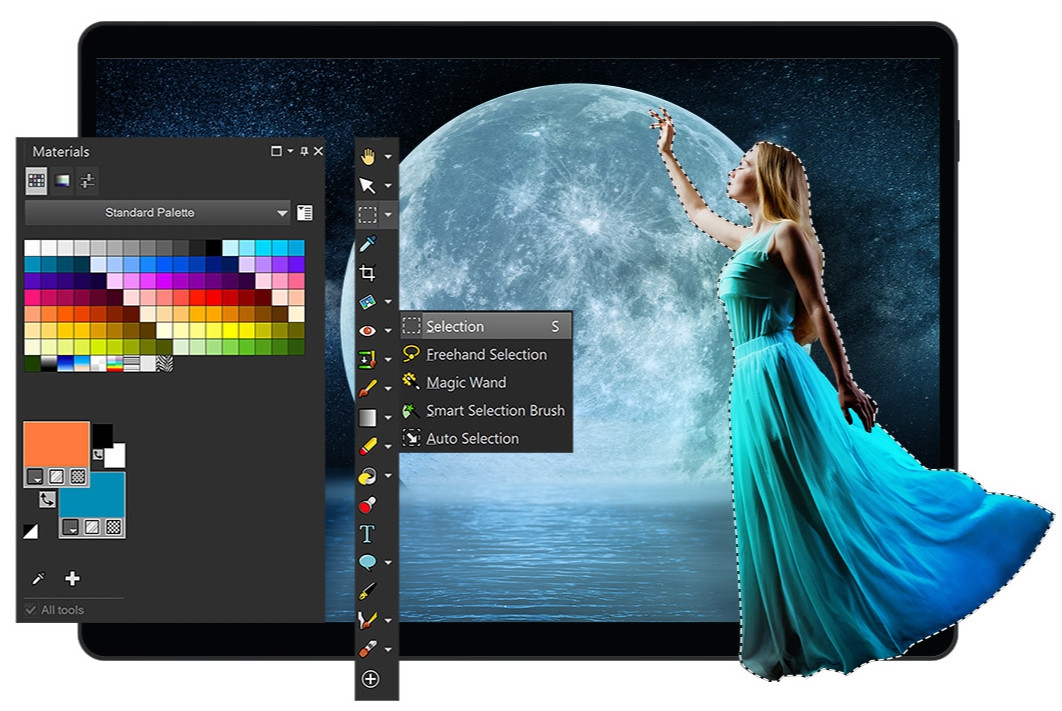Toggle the Materials panel auto-hide pin
1062x711 pixels.
coord(304,151)
